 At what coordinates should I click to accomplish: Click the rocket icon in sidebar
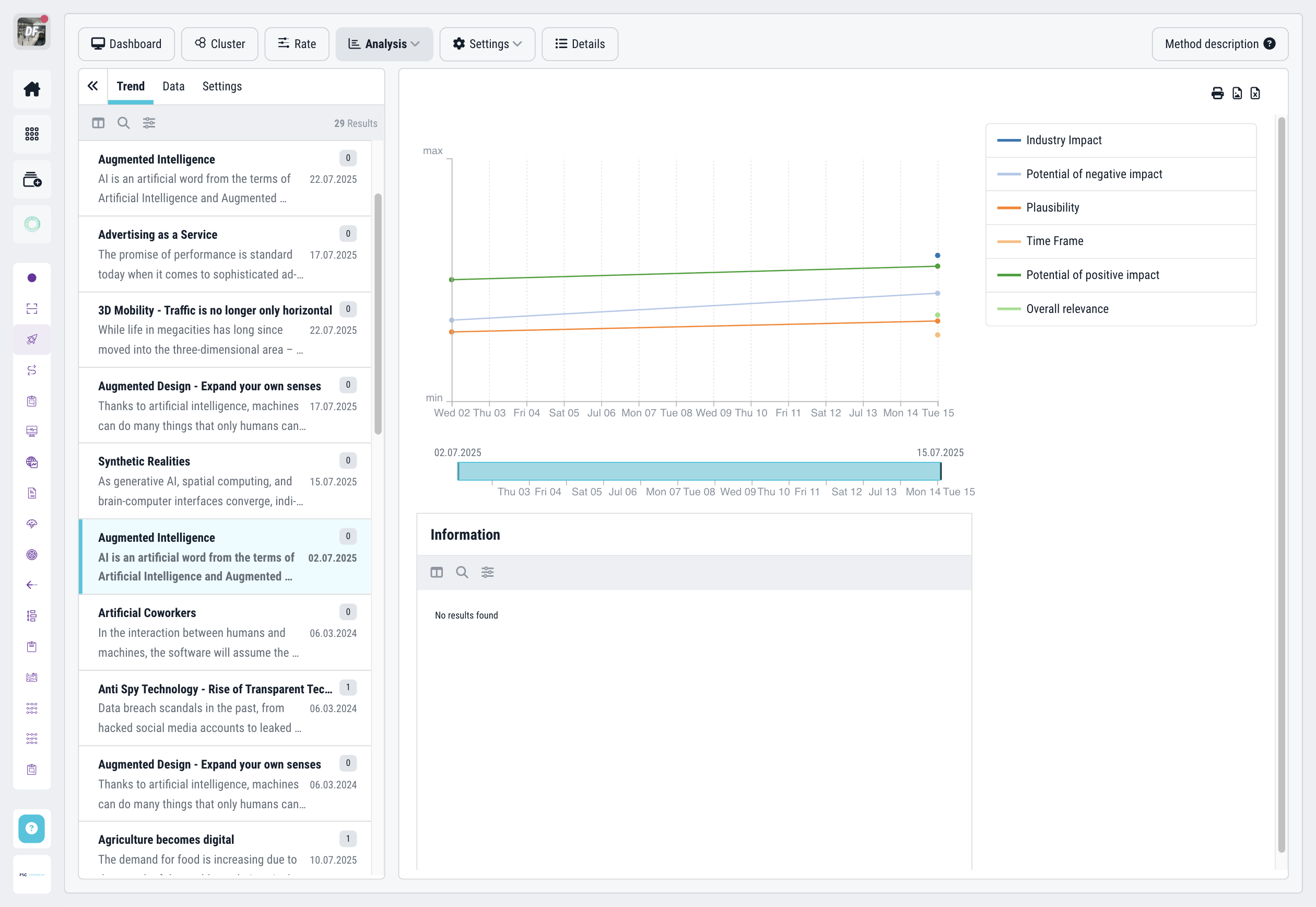32,339
